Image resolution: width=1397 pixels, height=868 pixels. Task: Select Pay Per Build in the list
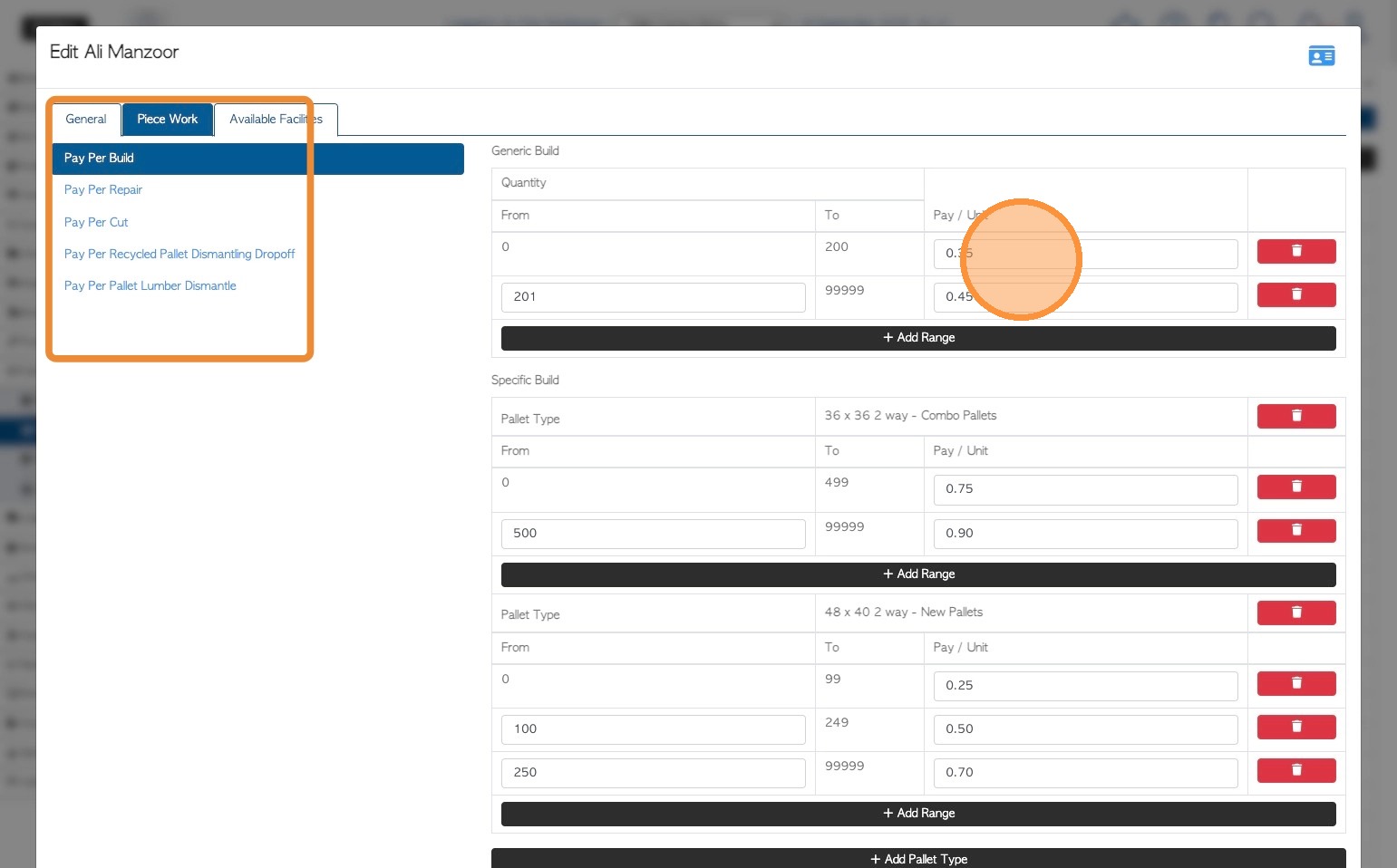click(x=258, y=159)
